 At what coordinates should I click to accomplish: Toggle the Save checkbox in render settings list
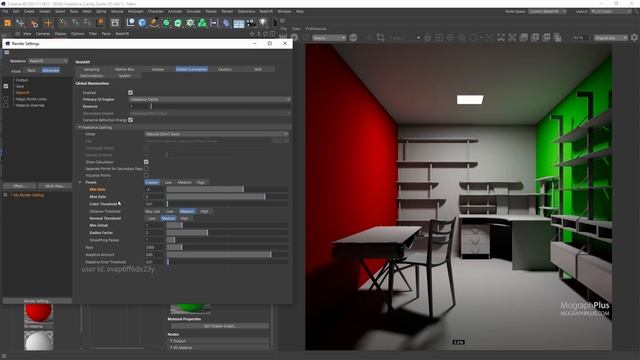pyautogui.click(x=6, y=86)
